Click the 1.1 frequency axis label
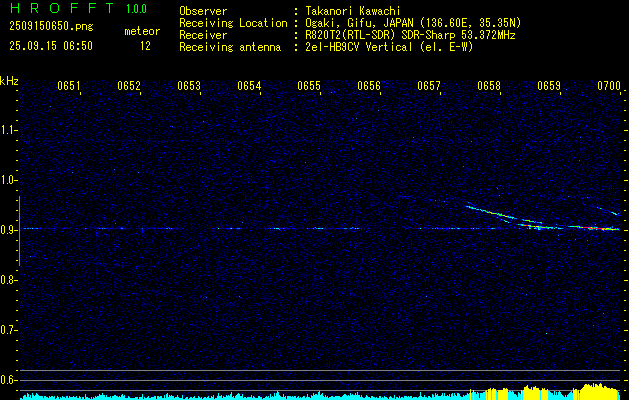Screen dimensions: 629x400 click(9, 129)
